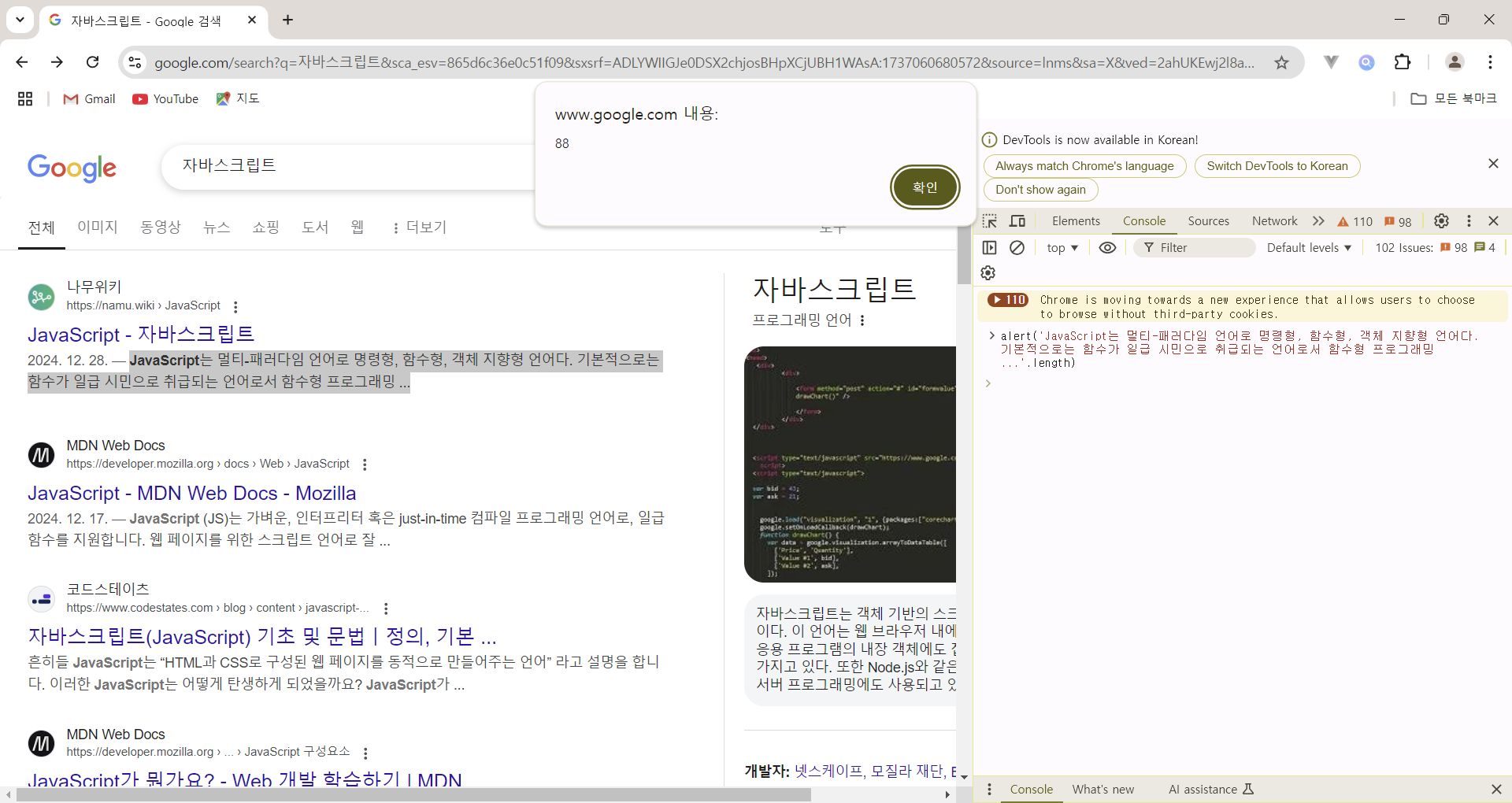
Task: Confirm the alert with 확인 button
Action: (925, 187)
